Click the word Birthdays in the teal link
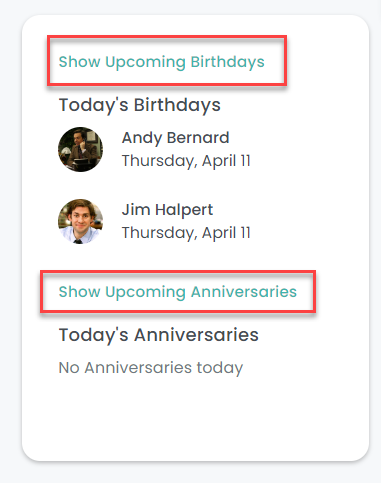The image size is (381, 483). (228, 62)
